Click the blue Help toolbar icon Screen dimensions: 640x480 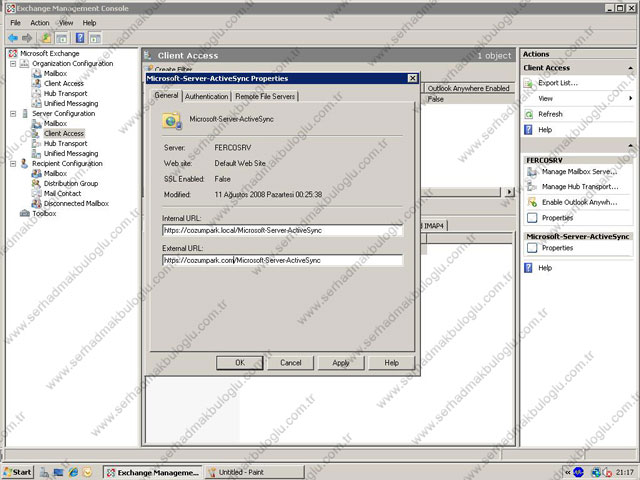pyautogui.click(x=80, y=38)
